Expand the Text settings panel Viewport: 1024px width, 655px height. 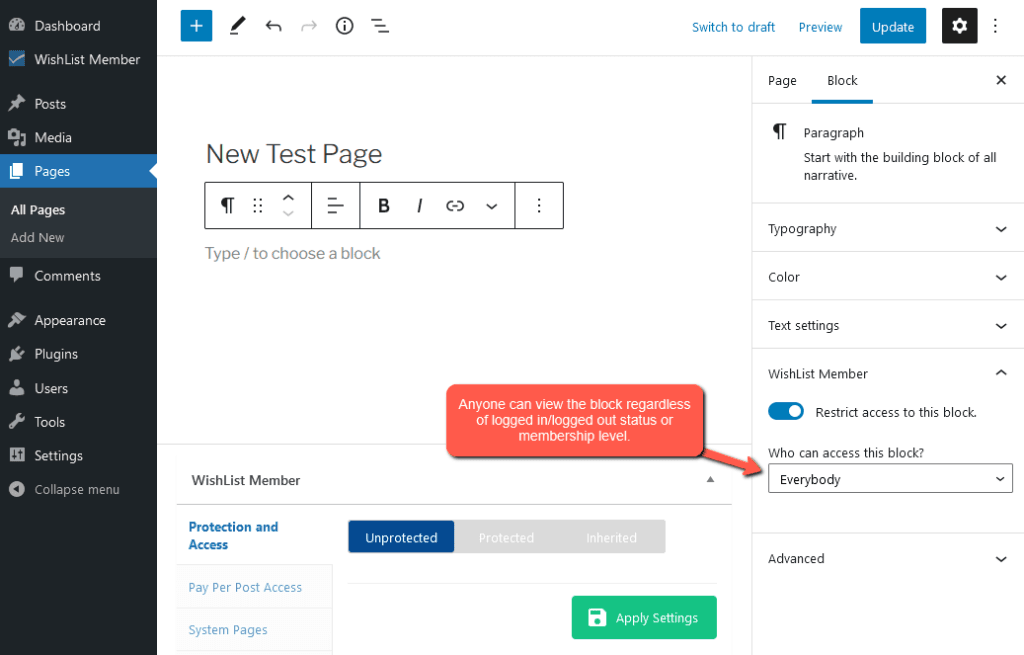[x=888, y=325]
